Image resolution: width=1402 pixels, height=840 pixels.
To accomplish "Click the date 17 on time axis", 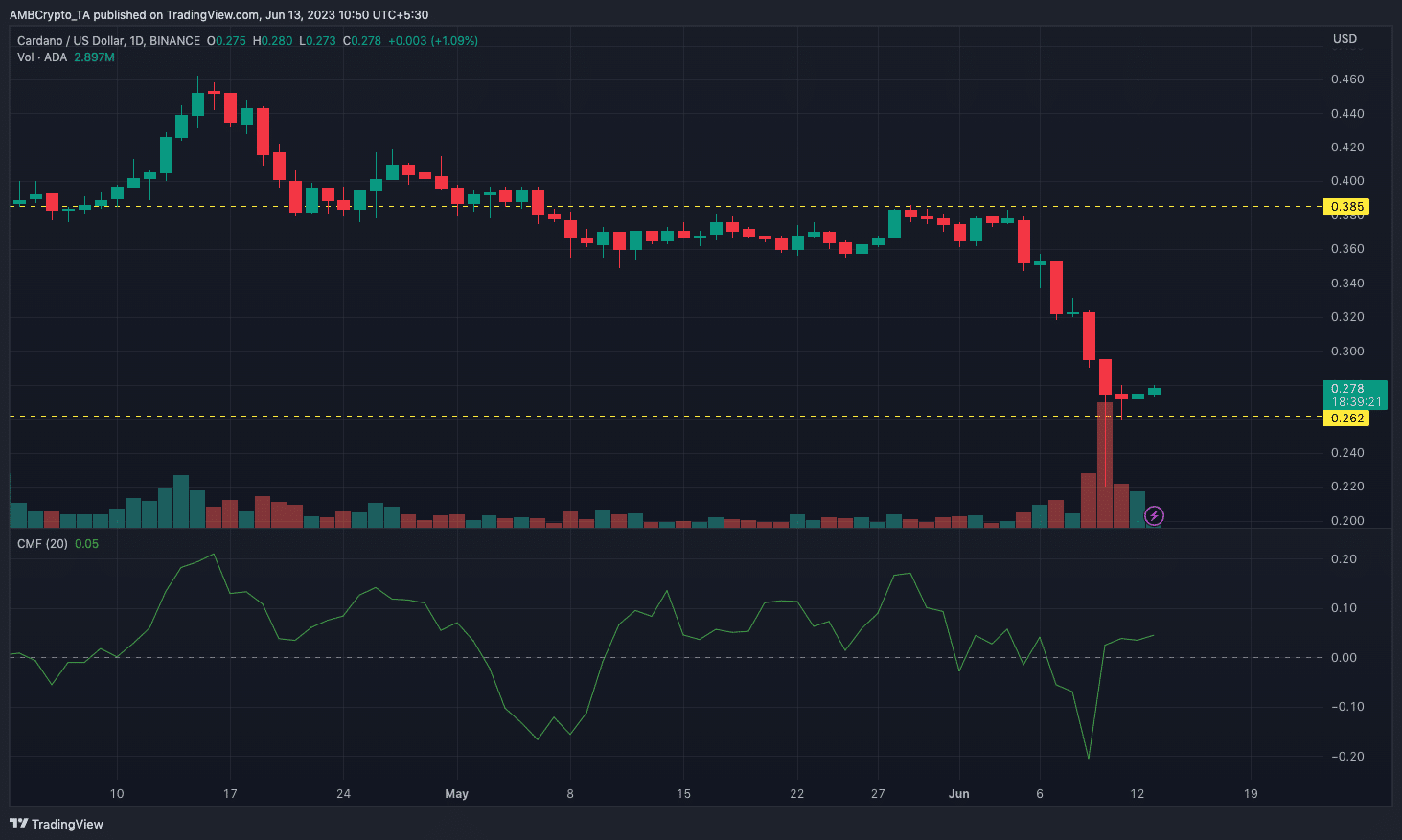I will 230,794.
